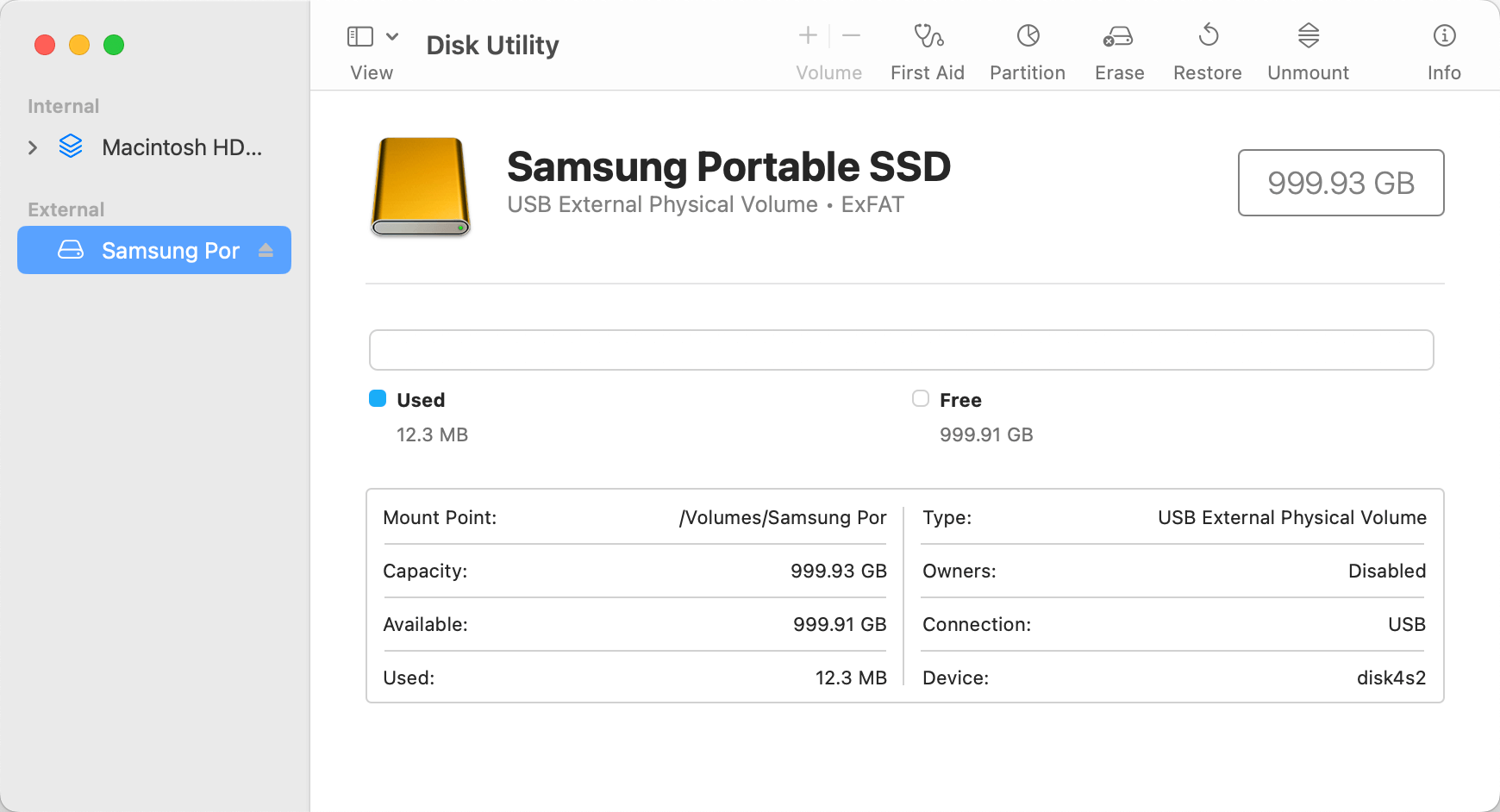Screen dimensions: 1500x812
Task: Eject the Samsung Por volume
Action: 267,250
